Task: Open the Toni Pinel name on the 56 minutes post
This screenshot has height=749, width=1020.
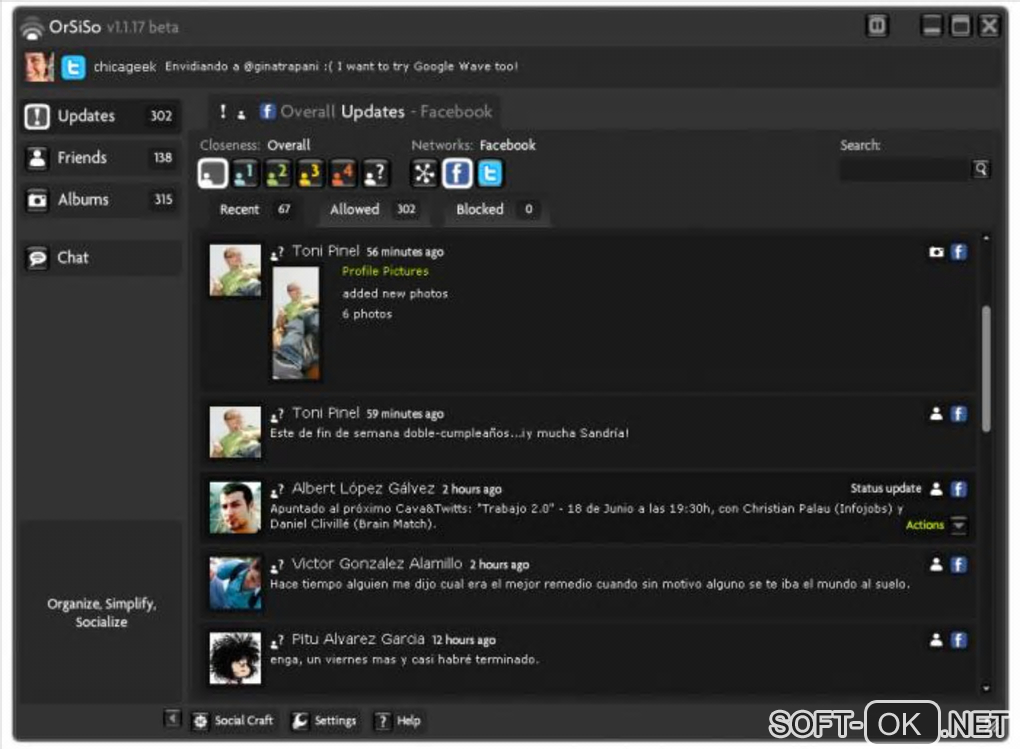Action: (x=325, y=251)
